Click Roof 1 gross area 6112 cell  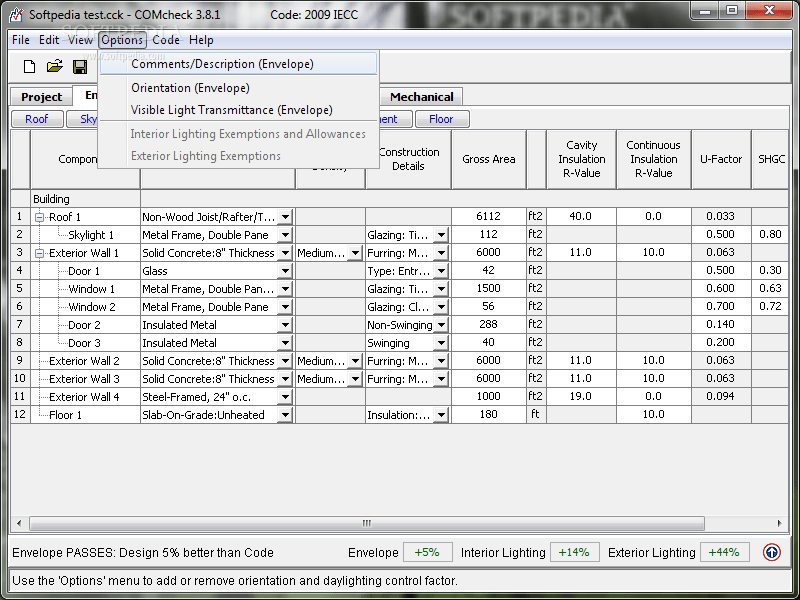(x=488, y=216)
